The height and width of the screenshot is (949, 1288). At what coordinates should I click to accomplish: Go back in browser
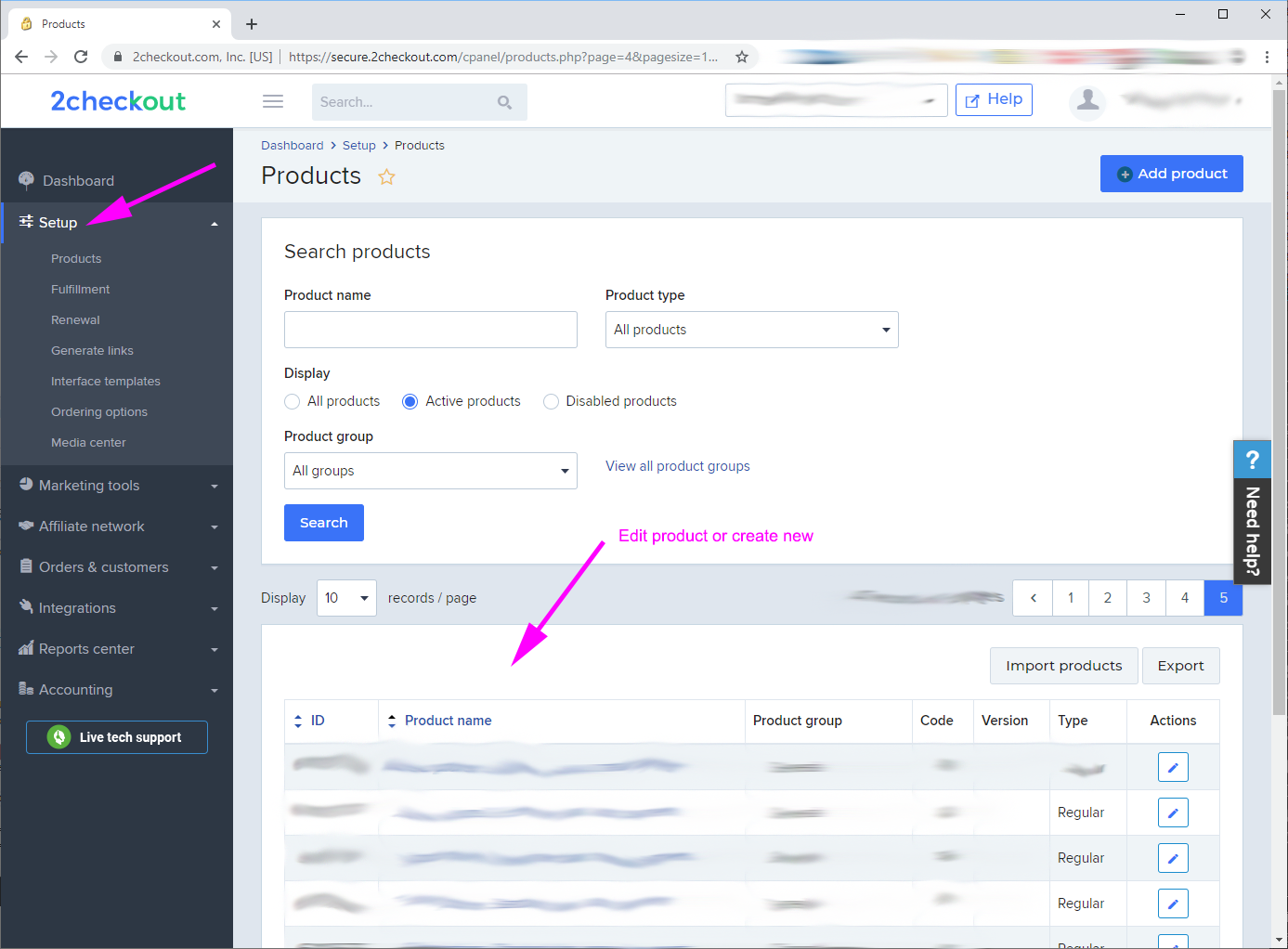pyautogui.click(x=21, y=57)
